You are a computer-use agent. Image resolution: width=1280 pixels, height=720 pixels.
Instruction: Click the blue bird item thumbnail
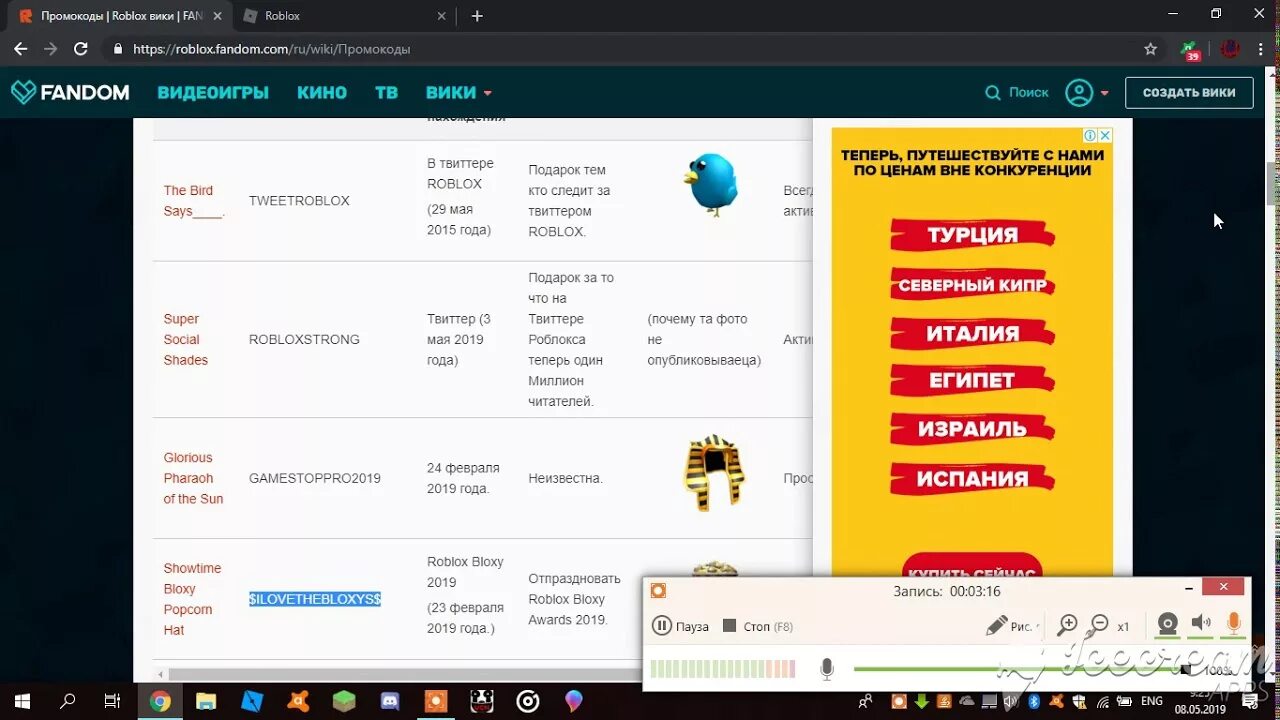tap(711, 183)
